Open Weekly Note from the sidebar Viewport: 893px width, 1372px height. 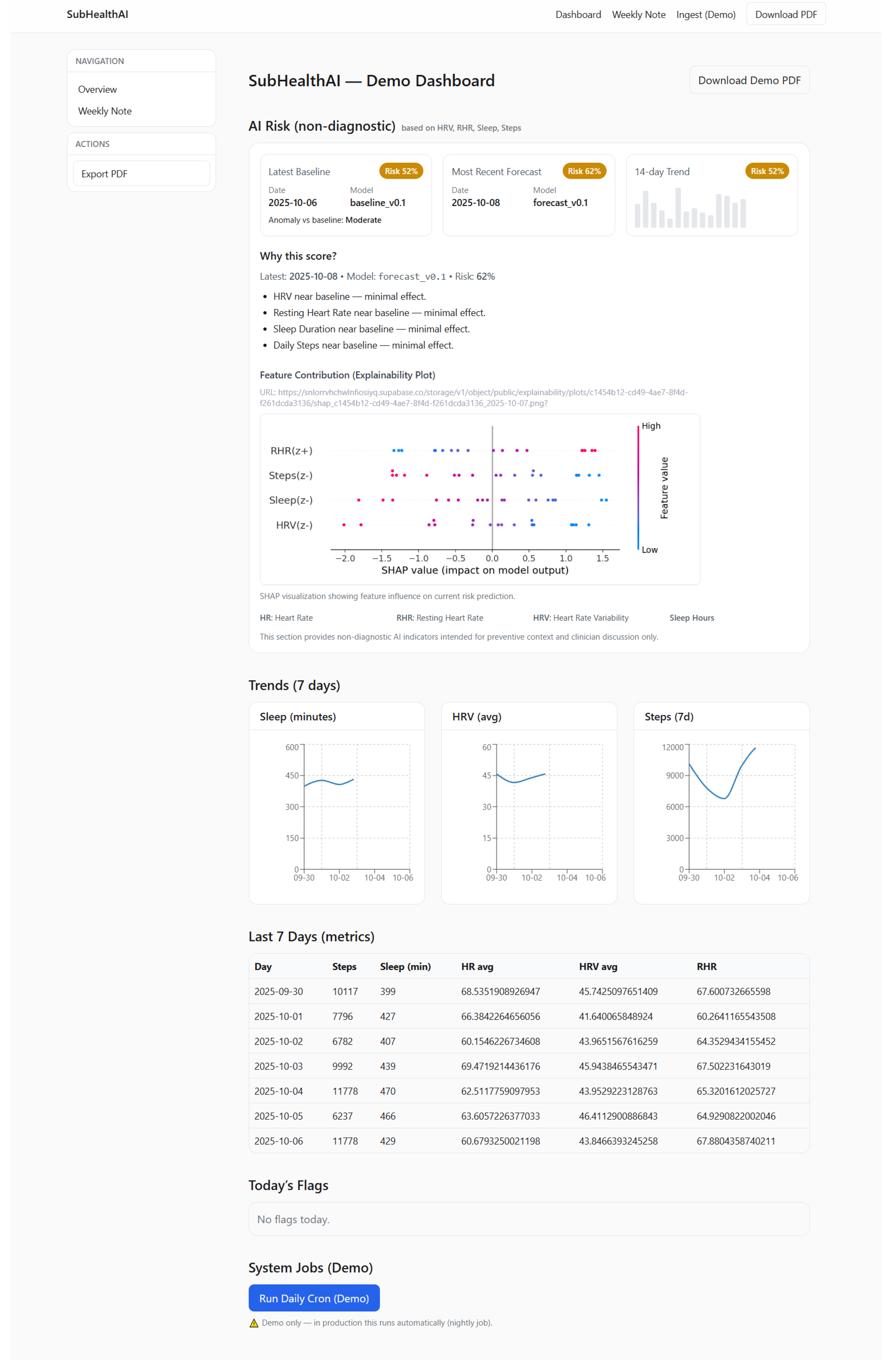pos(104,111)
